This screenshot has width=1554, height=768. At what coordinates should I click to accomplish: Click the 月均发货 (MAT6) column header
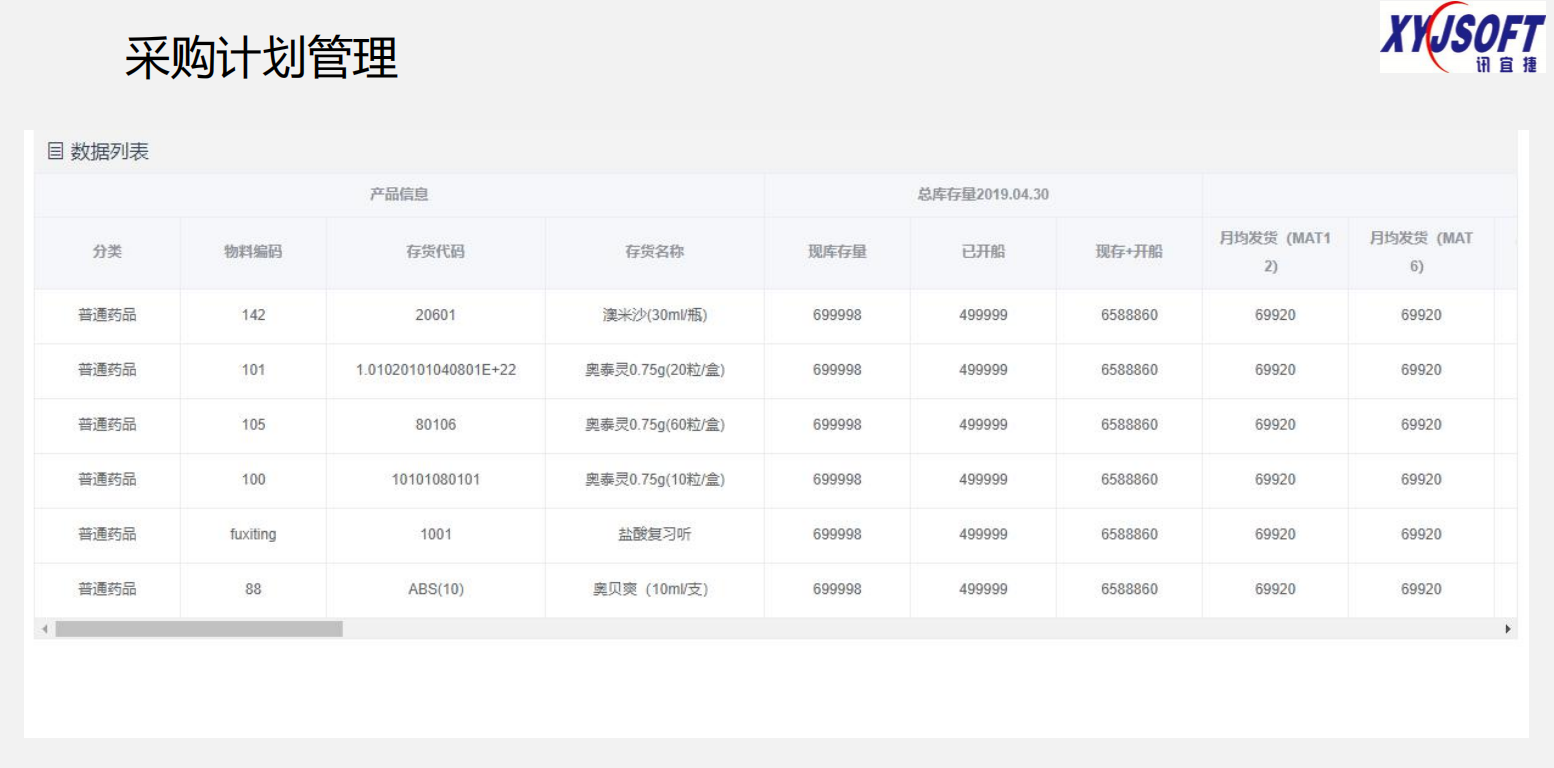[x=1421, y=252]
